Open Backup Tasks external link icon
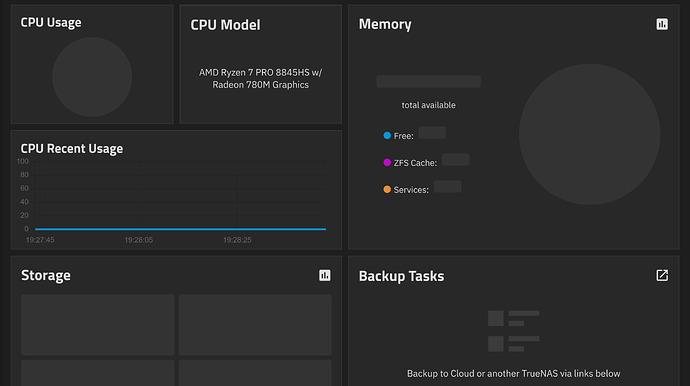The height and width of the screenshot is (386, 690). tap(662, 276)
